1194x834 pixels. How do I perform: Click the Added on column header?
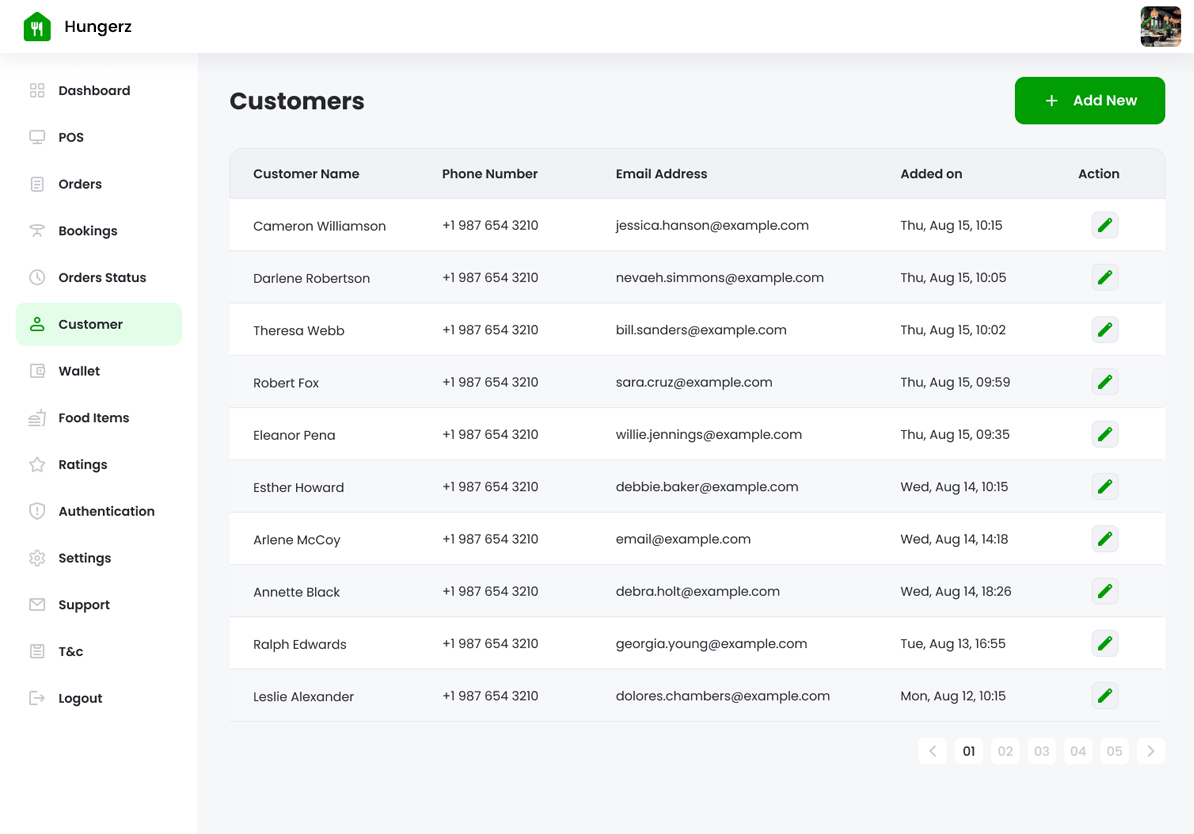931,174
